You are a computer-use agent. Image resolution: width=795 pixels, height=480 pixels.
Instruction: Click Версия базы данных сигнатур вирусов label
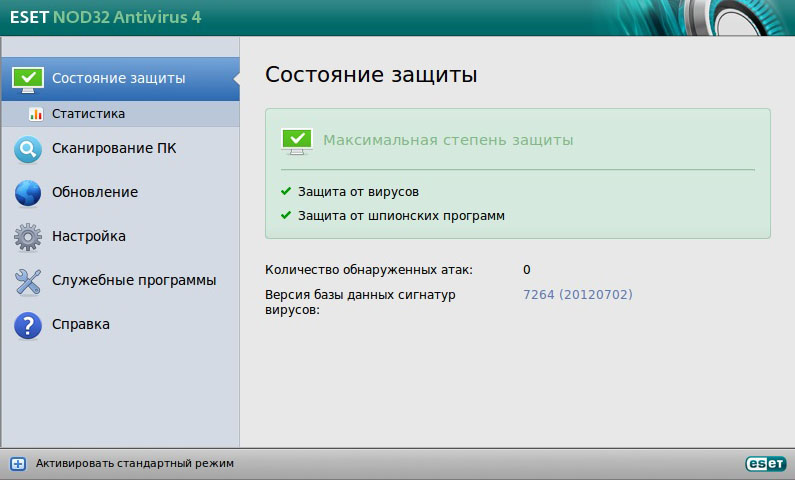[360, 302]
